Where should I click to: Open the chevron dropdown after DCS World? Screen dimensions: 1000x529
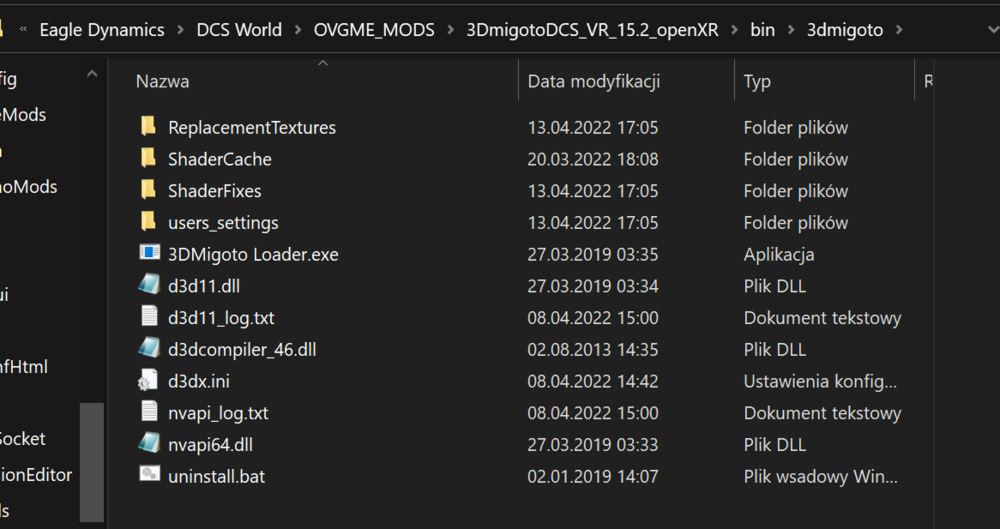pos(298,30)
